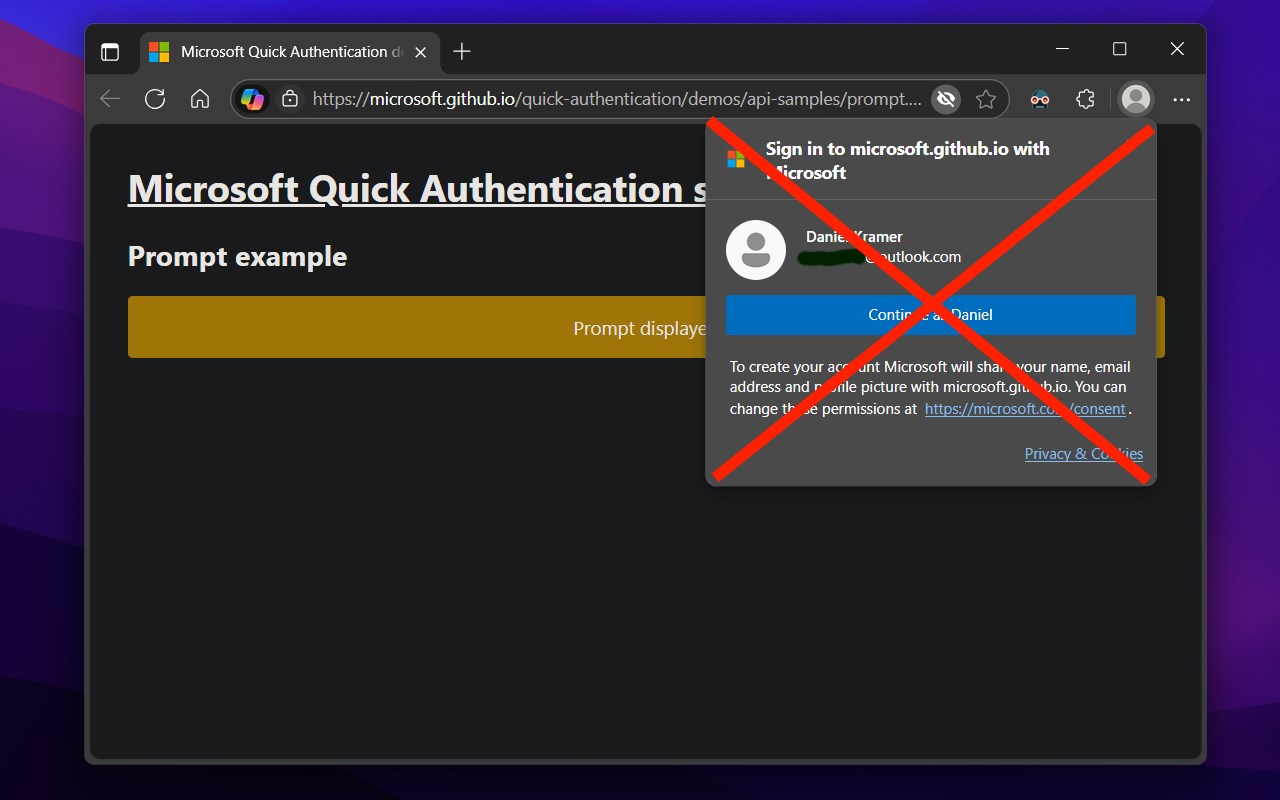Screen dimensions: 1280x800
Task: Click the outlook.com email text
Action: tap(879, 257)
